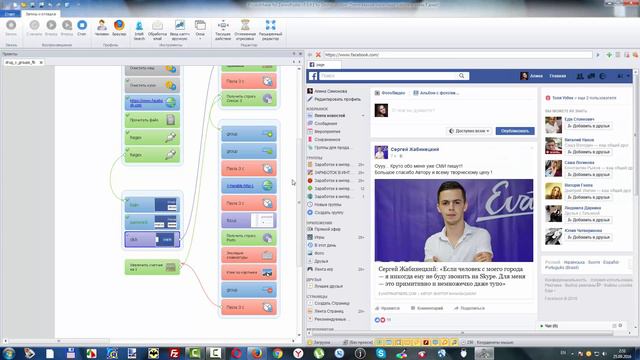Click the blue Опубликовать button
The image size is (640, 360).
(515, 131)
